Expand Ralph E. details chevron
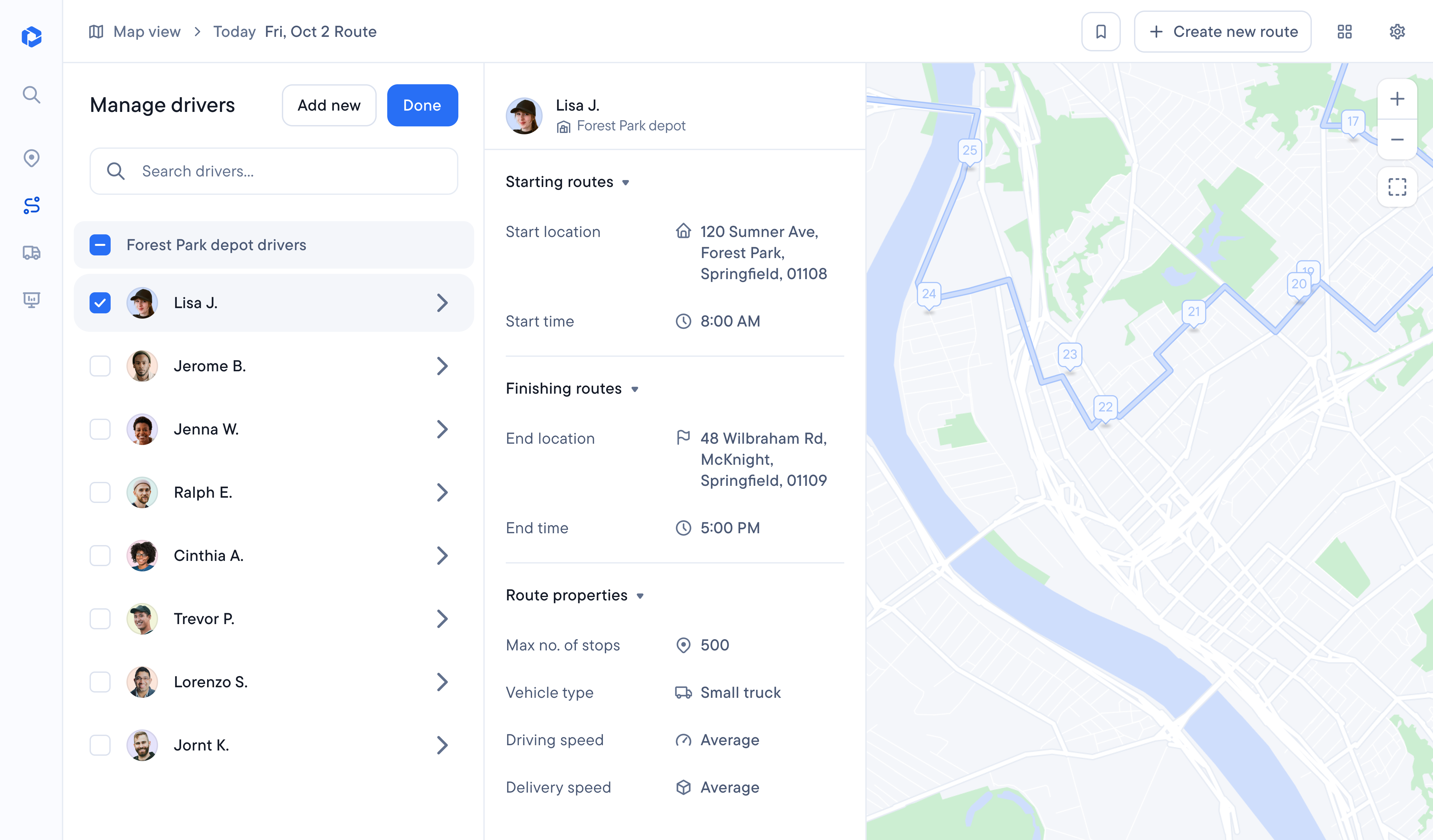Viewport: 1433px width, 840px height. [443, 492]
